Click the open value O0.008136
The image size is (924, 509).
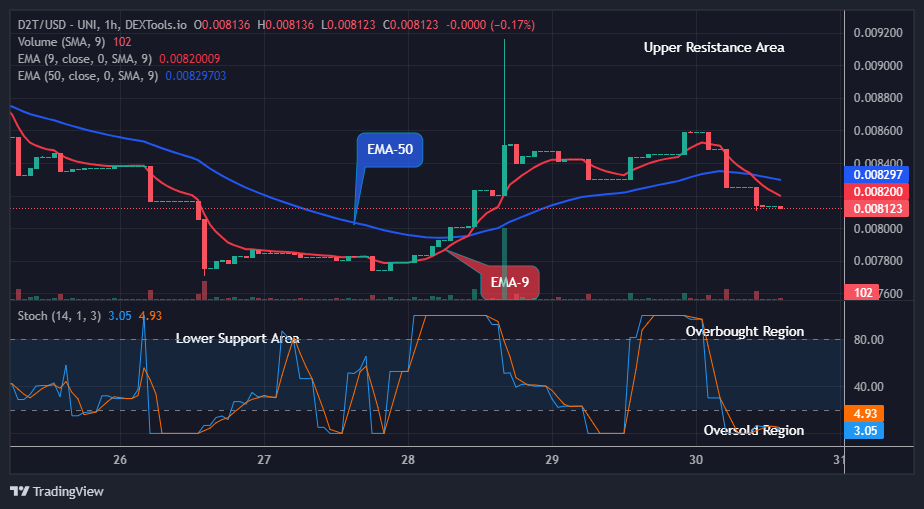222,25
